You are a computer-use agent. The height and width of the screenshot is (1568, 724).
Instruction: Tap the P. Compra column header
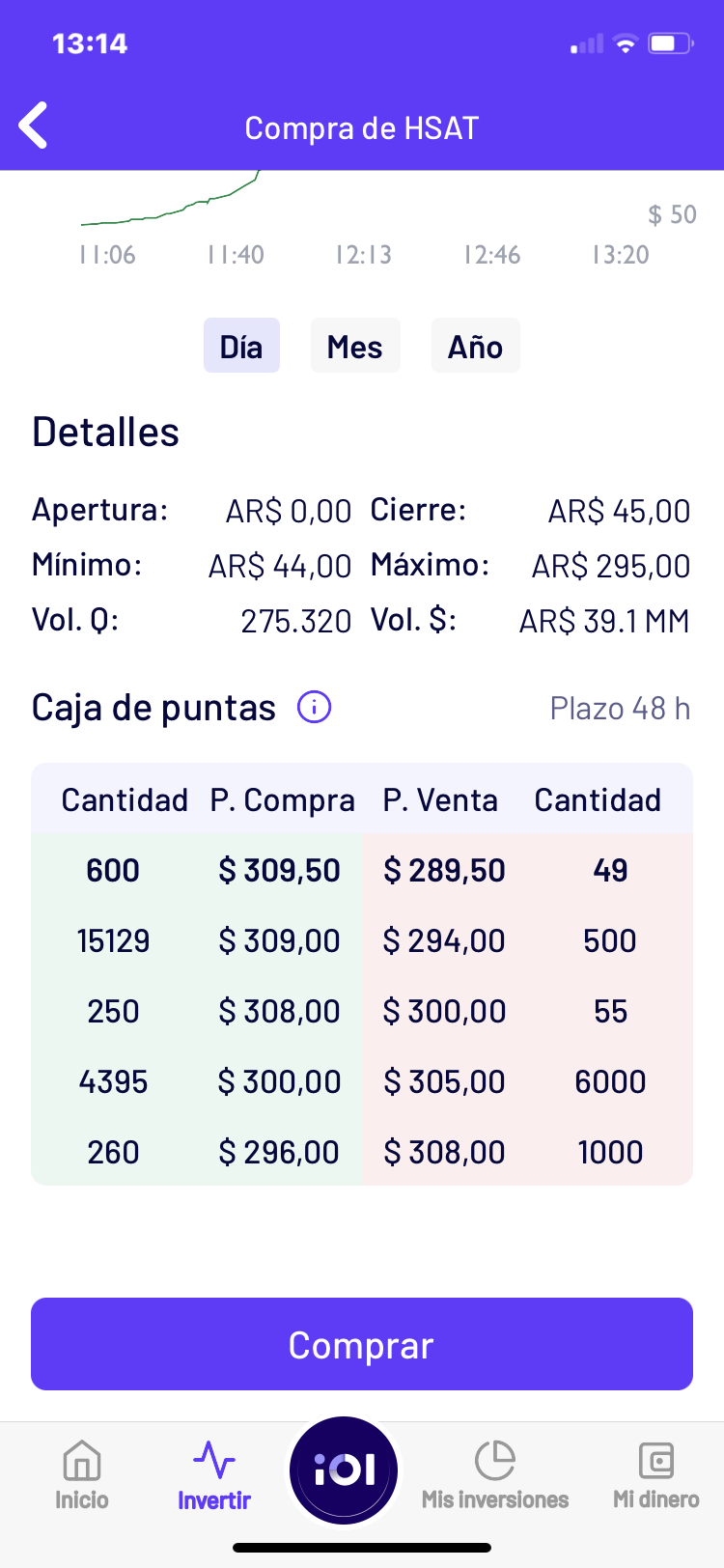point(283,799)
